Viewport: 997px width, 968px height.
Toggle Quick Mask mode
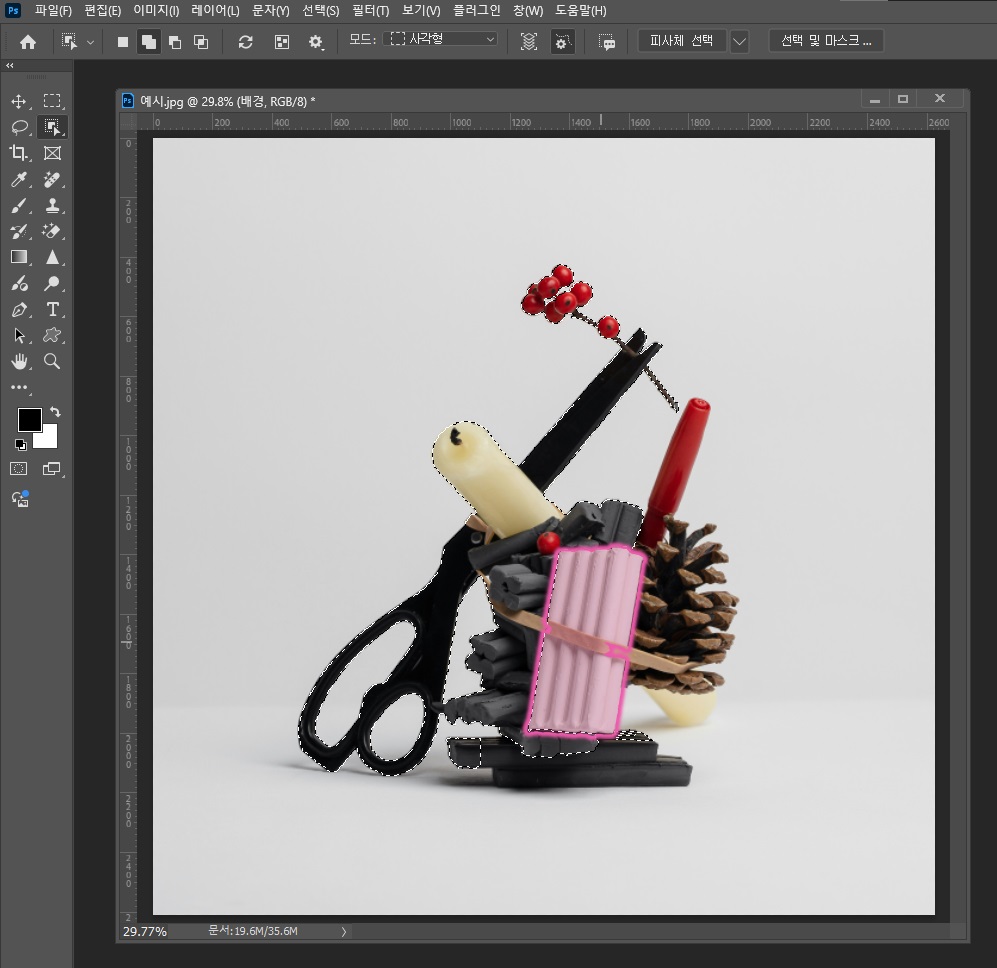tap(18, 469)
